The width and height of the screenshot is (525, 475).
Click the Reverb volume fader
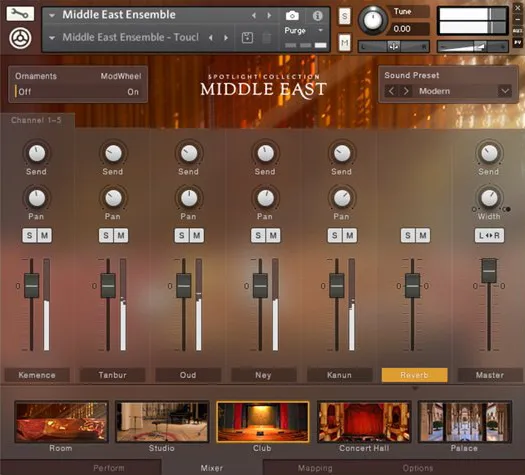pyautogui.click(x=412, y=286)
